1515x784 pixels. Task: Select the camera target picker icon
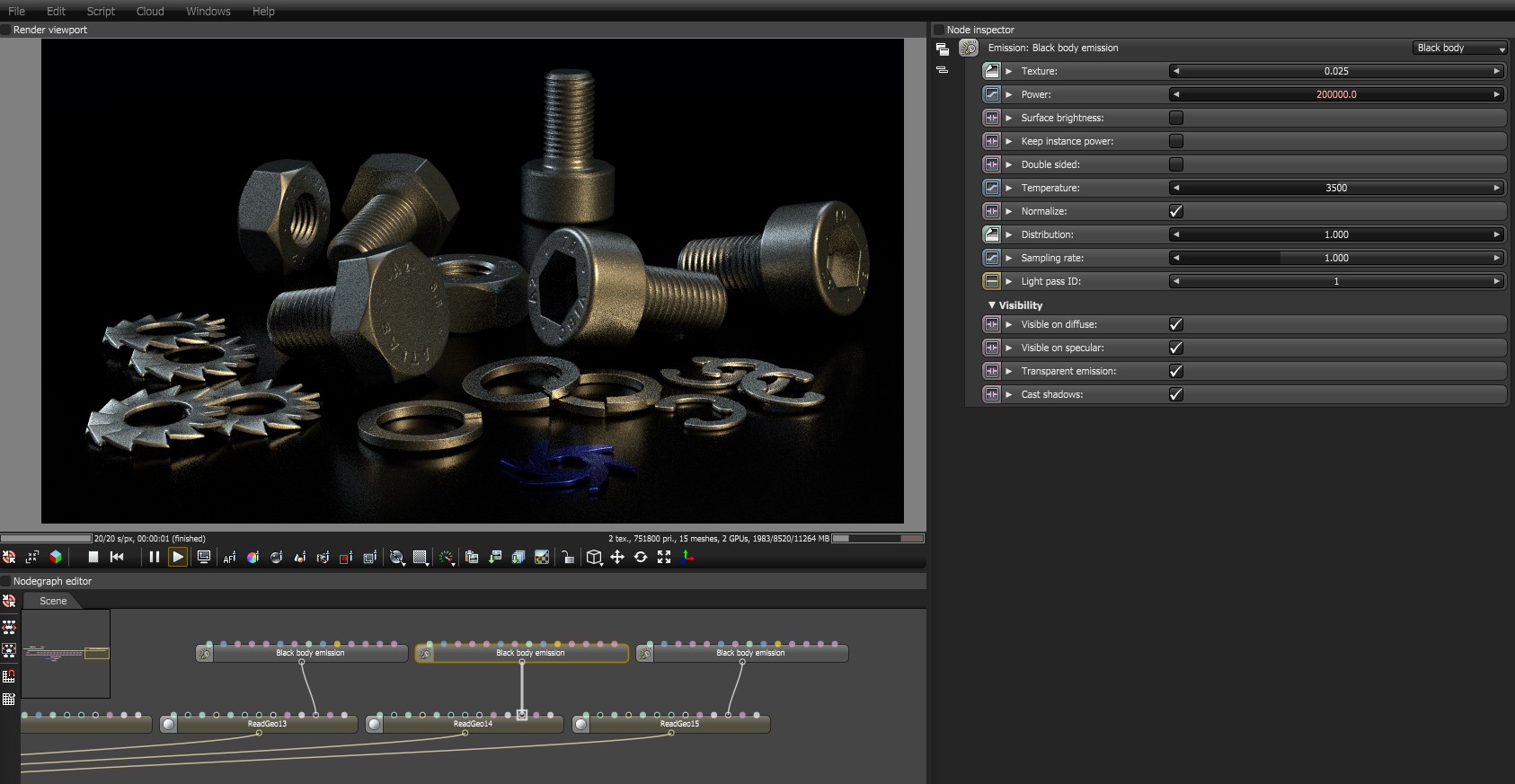tap(323, 558)
